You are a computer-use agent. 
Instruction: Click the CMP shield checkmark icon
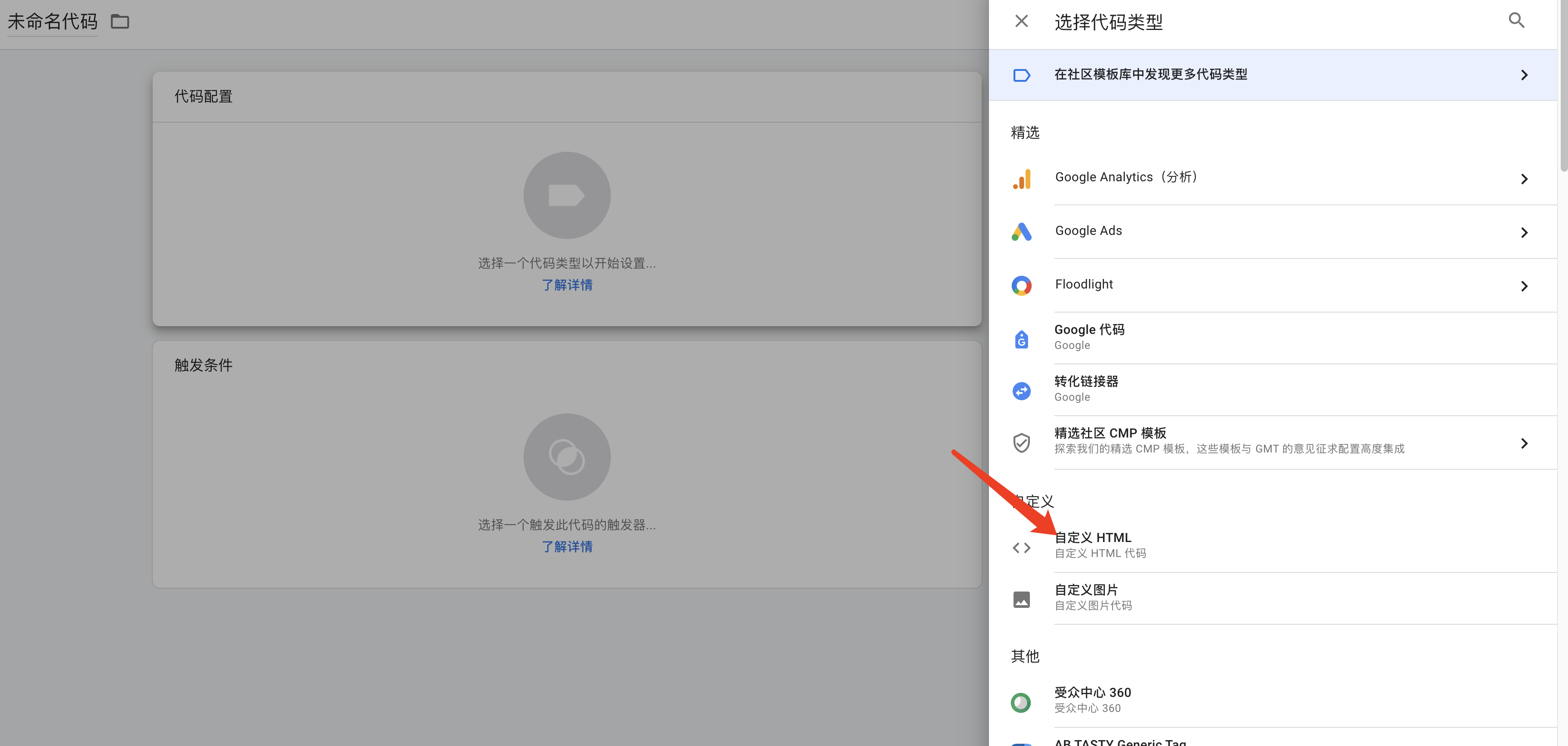click(x=1021, y=443)
